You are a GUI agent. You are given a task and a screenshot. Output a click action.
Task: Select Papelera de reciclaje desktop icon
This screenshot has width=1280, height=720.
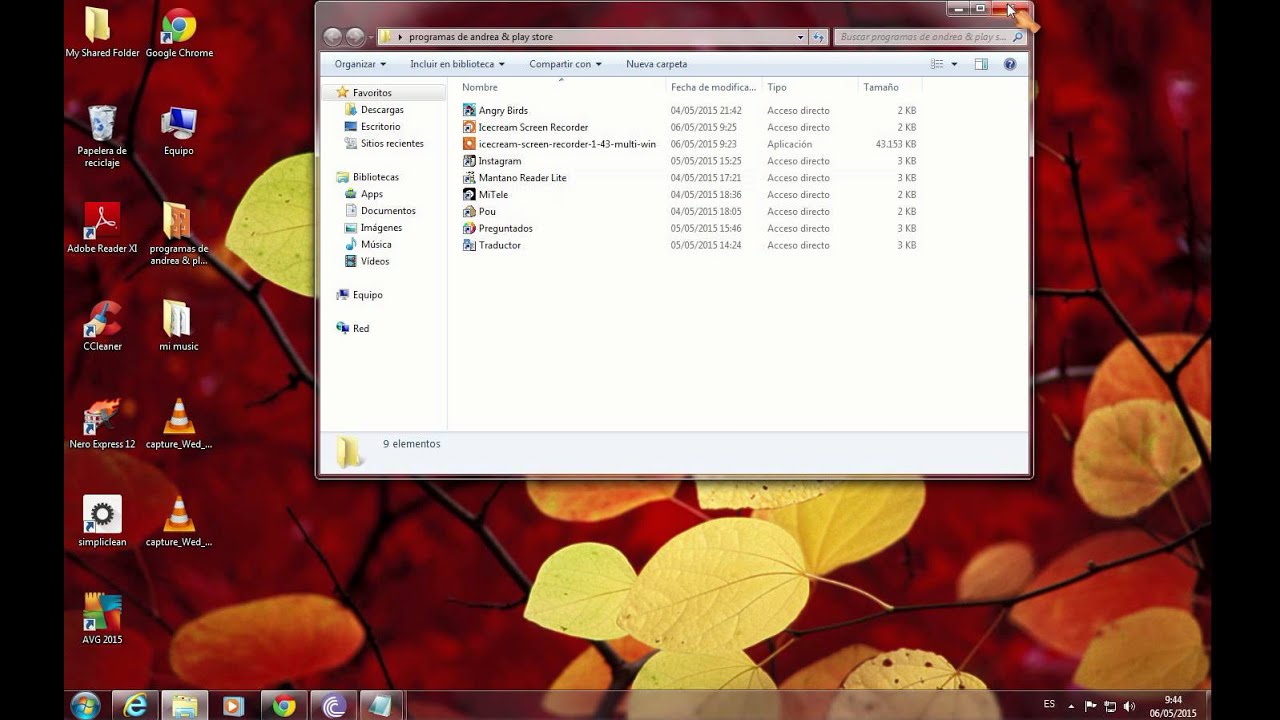102,137
